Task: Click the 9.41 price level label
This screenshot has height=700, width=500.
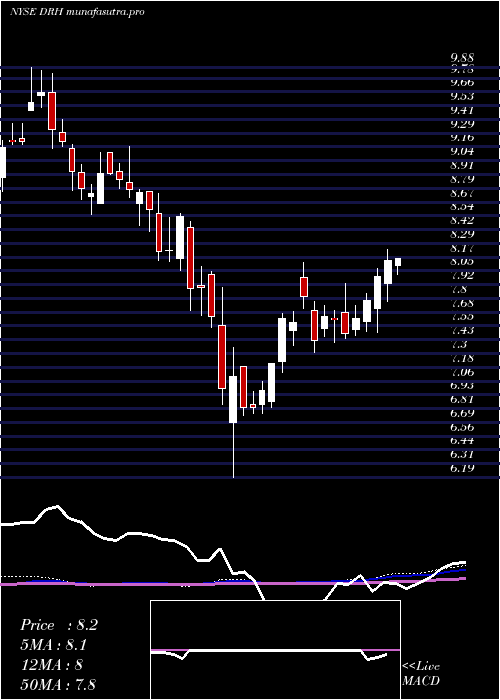Action: click(462, 110)
